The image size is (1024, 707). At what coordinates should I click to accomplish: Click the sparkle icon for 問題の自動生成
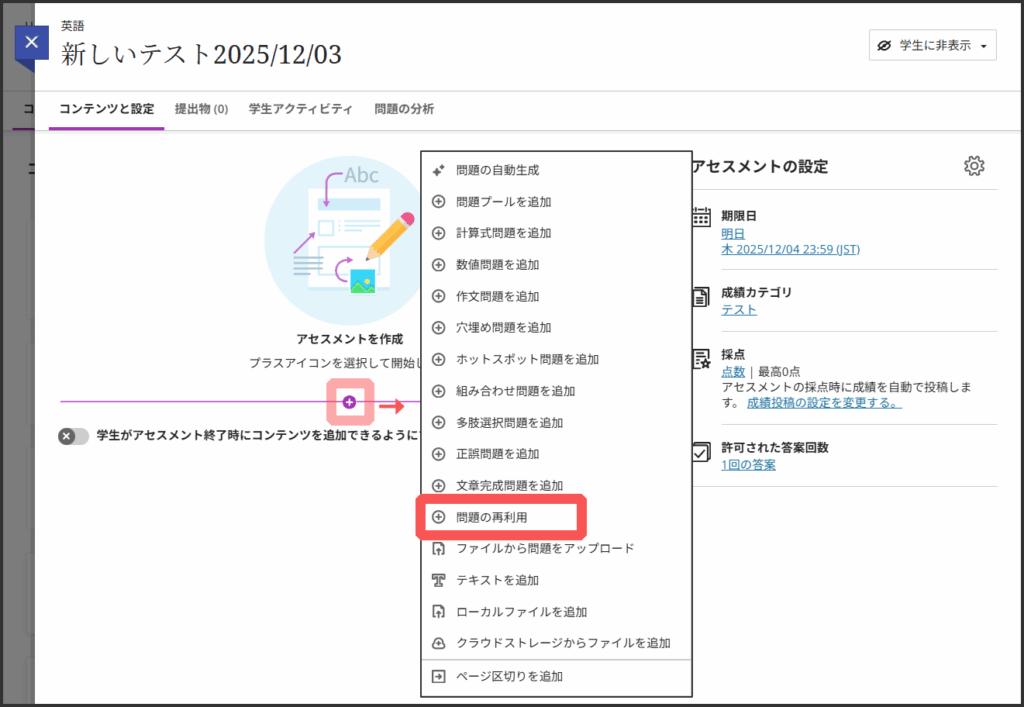tap(438, 170)
